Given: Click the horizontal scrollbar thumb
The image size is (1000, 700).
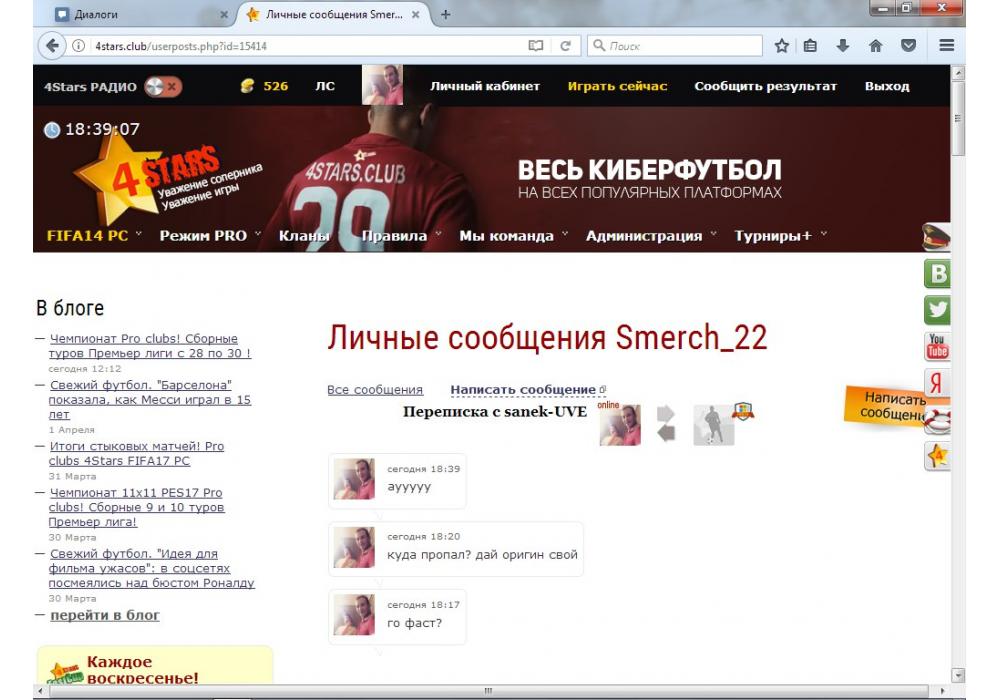Looking at the screenshot, I should [x=489, y=690].
